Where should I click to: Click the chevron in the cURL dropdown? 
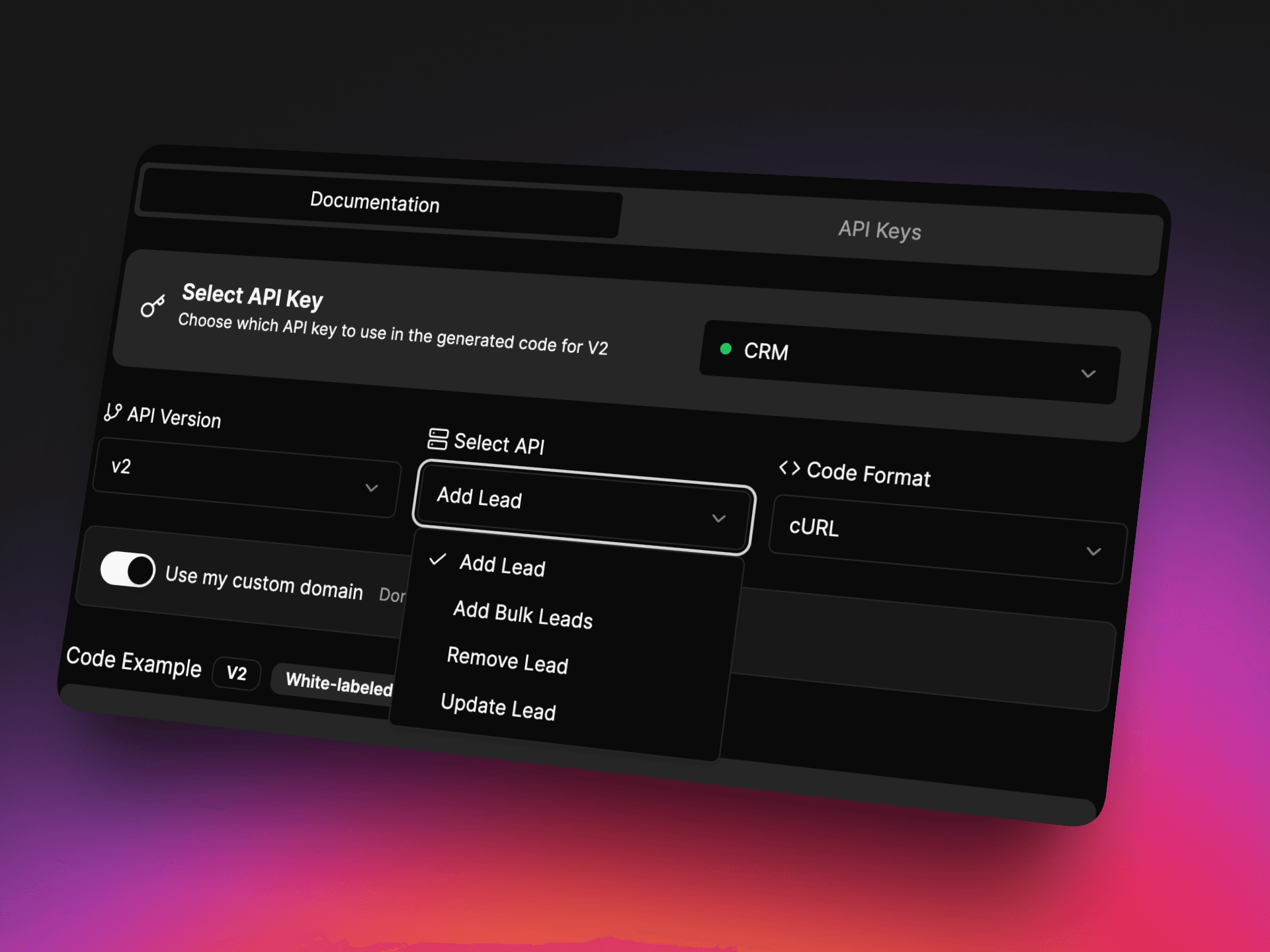(x=1093, y=551)
